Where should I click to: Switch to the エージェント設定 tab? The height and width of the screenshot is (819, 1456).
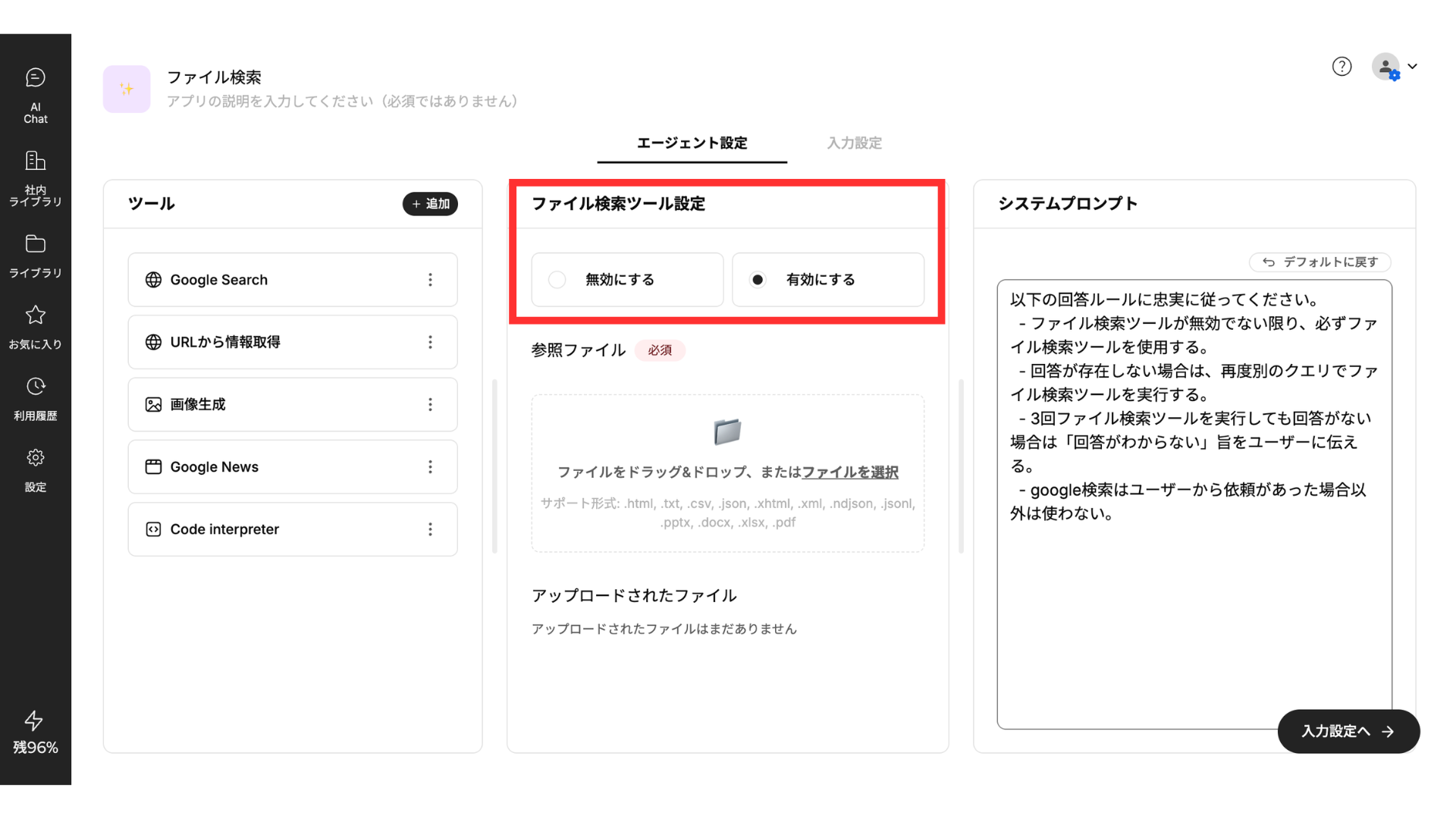coord(692,143)
